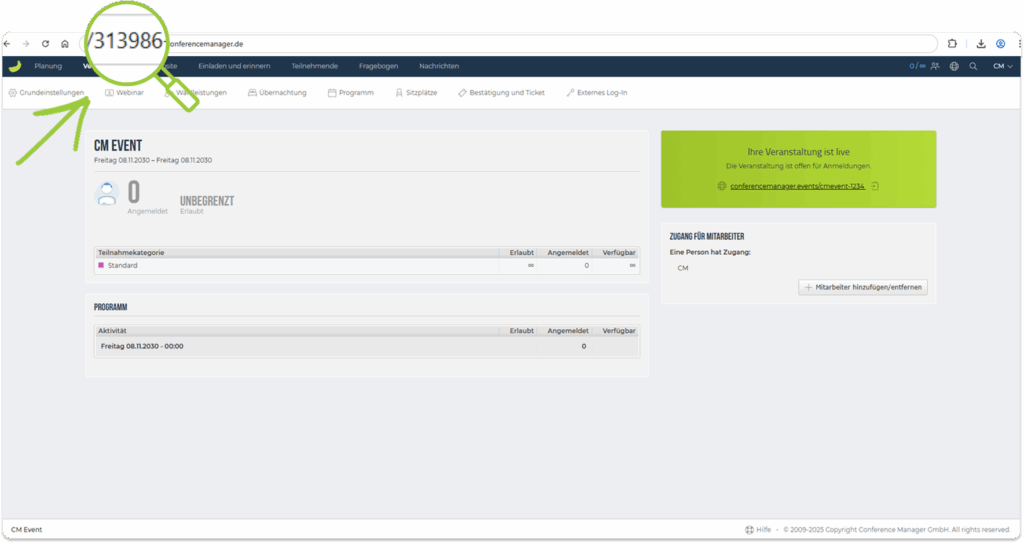Click the pink Standard category color swatch
The image size is (1024, 543).
[101, 265]
